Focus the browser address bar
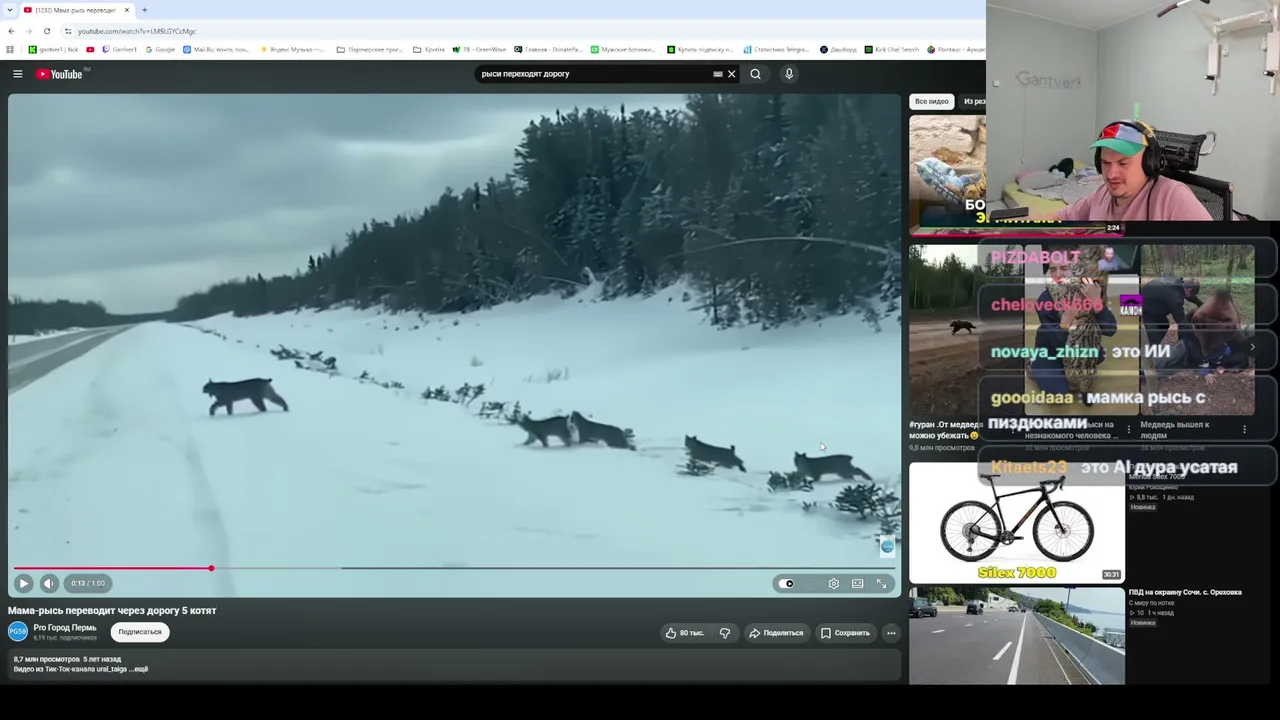 (520, 31)
